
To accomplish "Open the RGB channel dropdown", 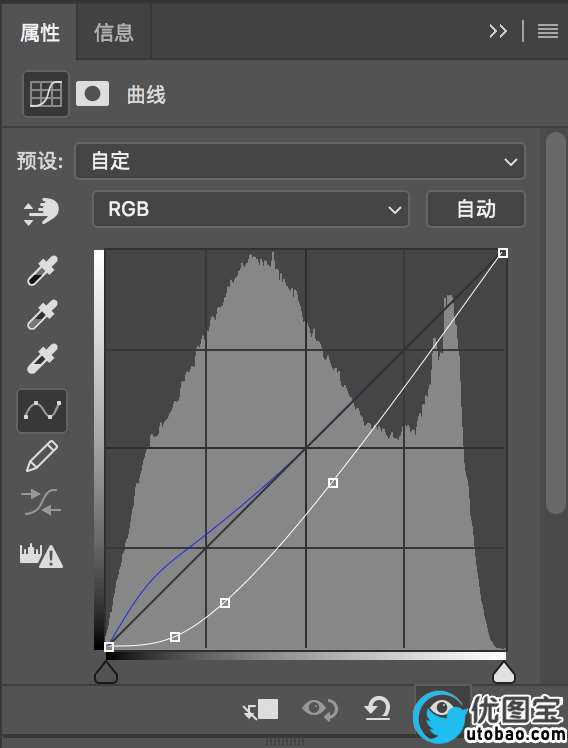I will tap(251, 209).
